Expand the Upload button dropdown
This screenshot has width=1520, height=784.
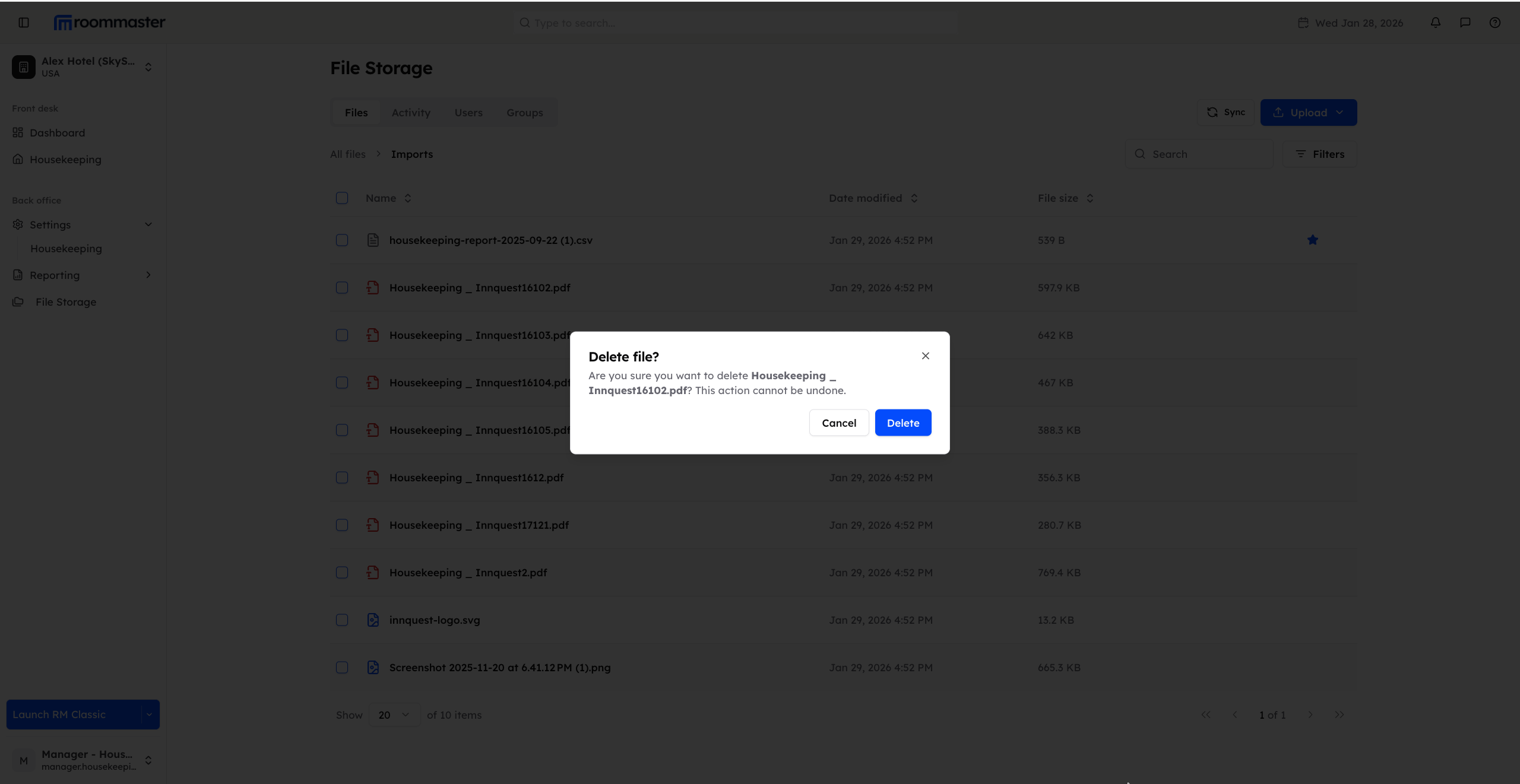tap(1339, 112)
